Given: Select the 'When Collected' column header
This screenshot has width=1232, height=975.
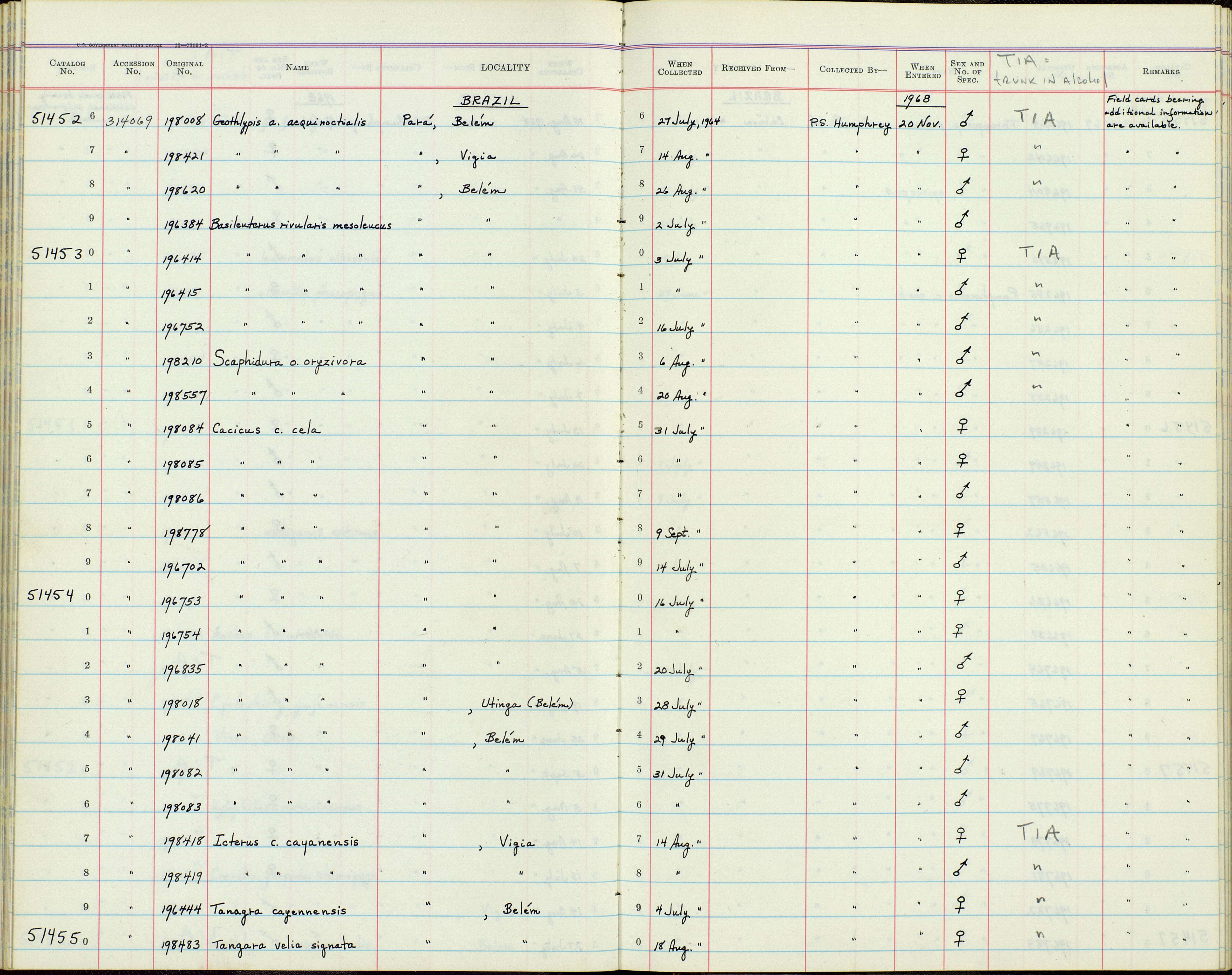Looking at the screenshot, I should (680, 68).
